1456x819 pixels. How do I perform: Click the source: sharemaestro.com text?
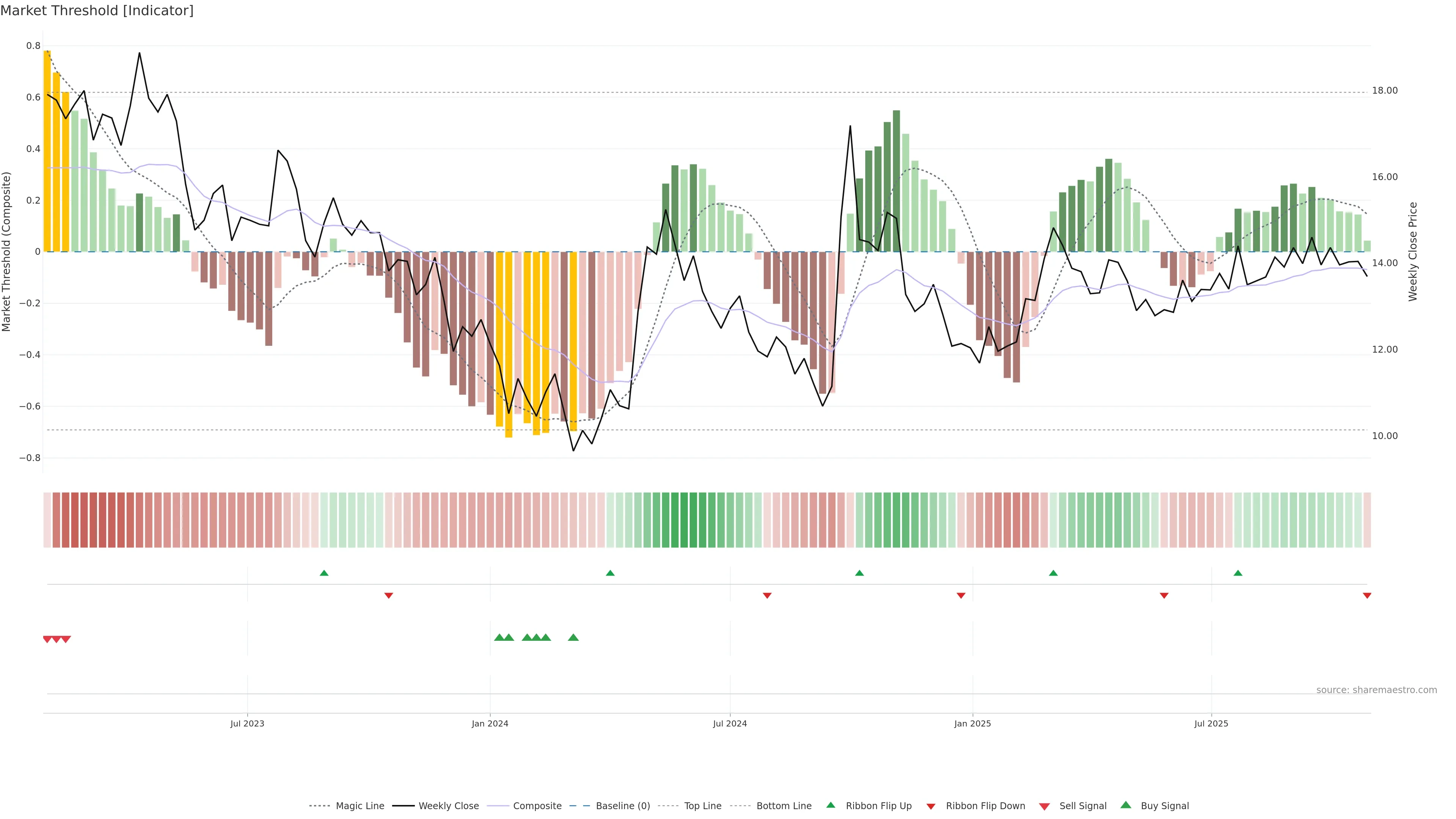point(1376,690)
